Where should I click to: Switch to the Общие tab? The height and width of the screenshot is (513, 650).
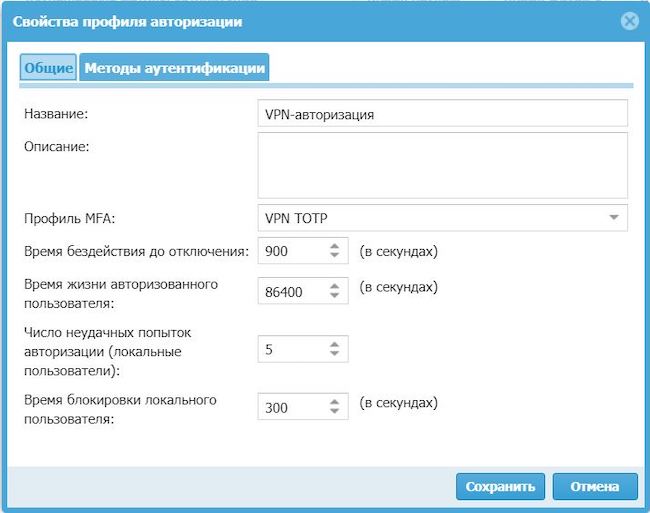point(49,68)
